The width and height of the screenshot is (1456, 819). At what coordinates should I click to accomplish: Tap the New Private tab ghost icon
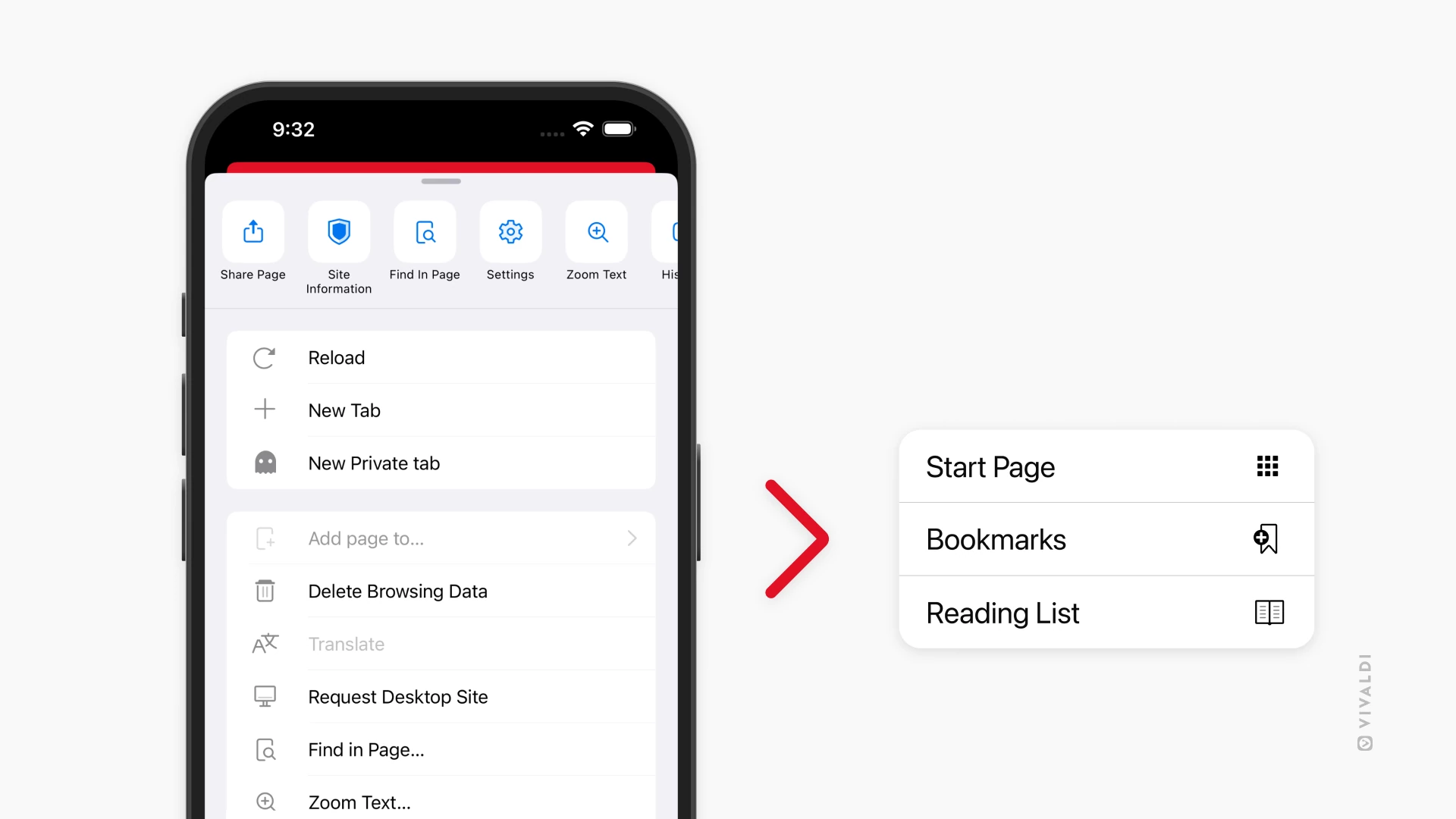[265, 462]
